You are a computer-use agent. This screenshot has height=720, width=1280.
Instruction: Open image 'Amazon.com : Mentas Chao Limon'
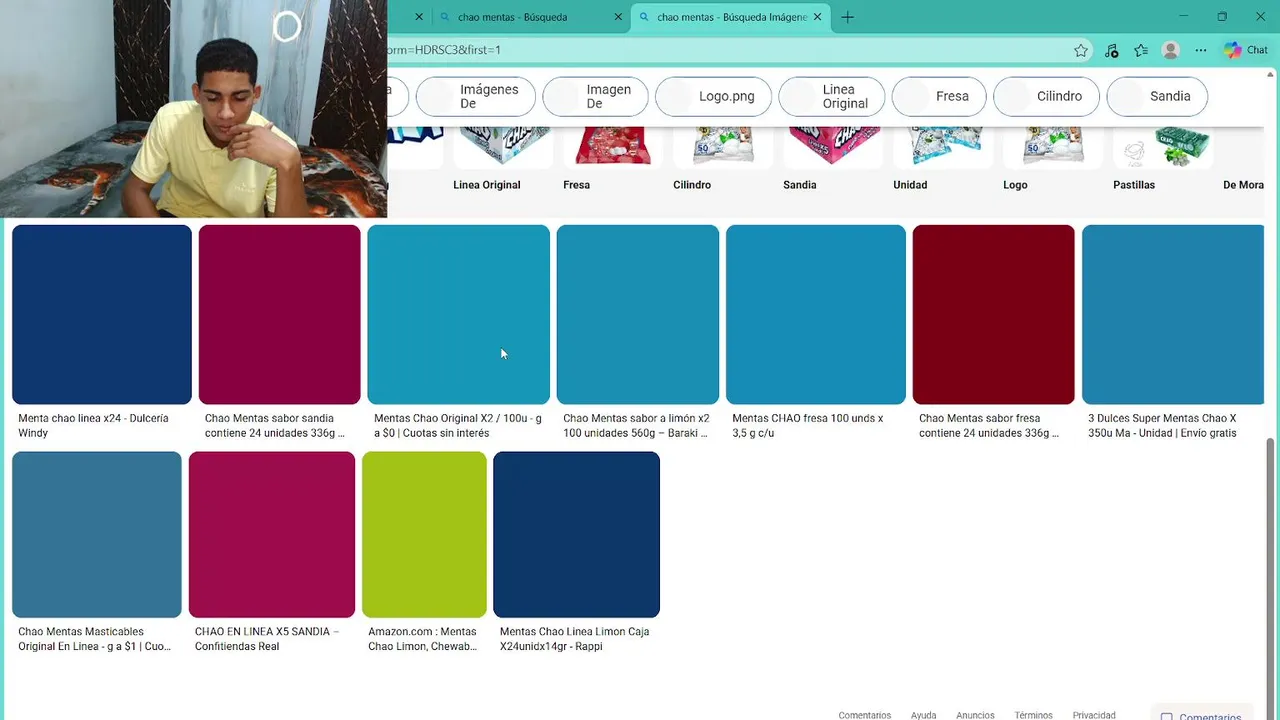click(424, 535)
